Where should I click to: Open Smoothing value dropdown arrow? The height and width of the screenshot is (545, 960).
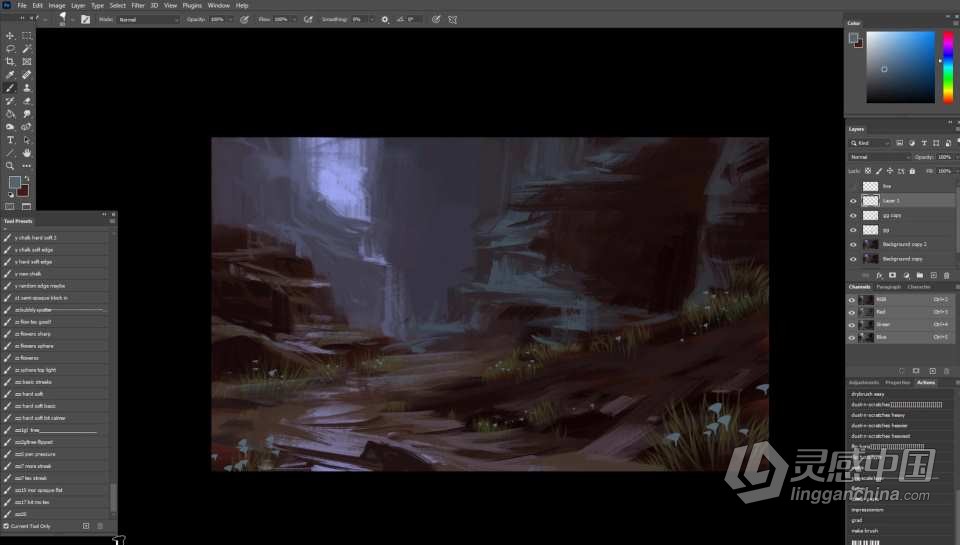click(371, 20)
